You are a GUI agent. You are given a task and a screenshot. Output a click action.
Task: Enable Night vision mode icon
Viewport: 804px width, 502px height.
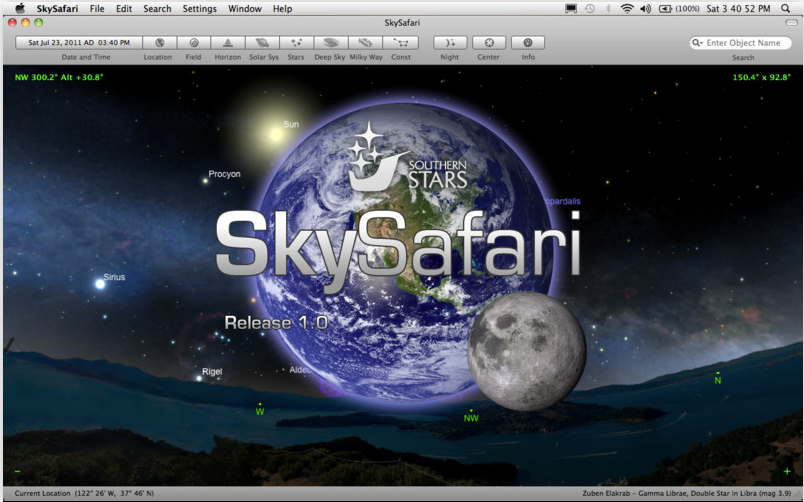tap(450, 43)
